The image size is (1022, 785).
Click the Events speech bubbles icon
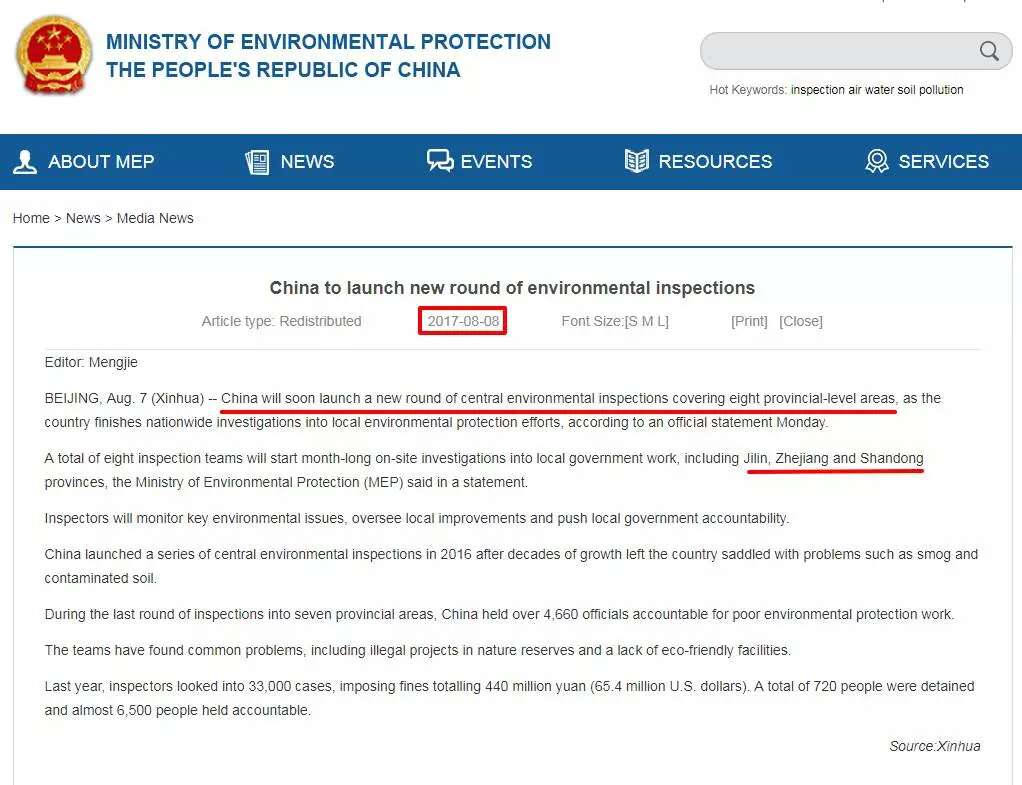pos(440,162)
